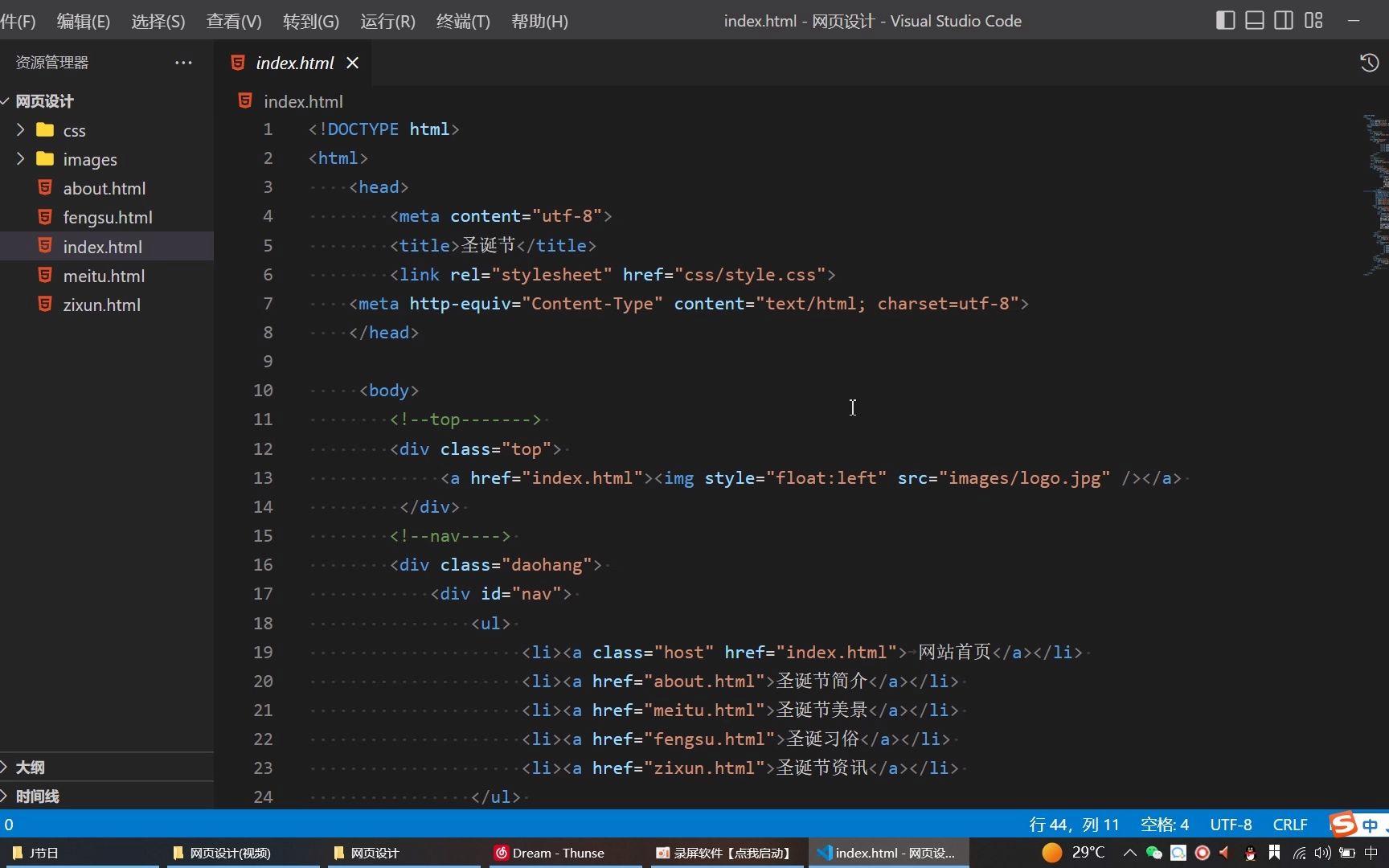
Task: Toggle the bottom panel layout icon
Action: click(1255, 21)
